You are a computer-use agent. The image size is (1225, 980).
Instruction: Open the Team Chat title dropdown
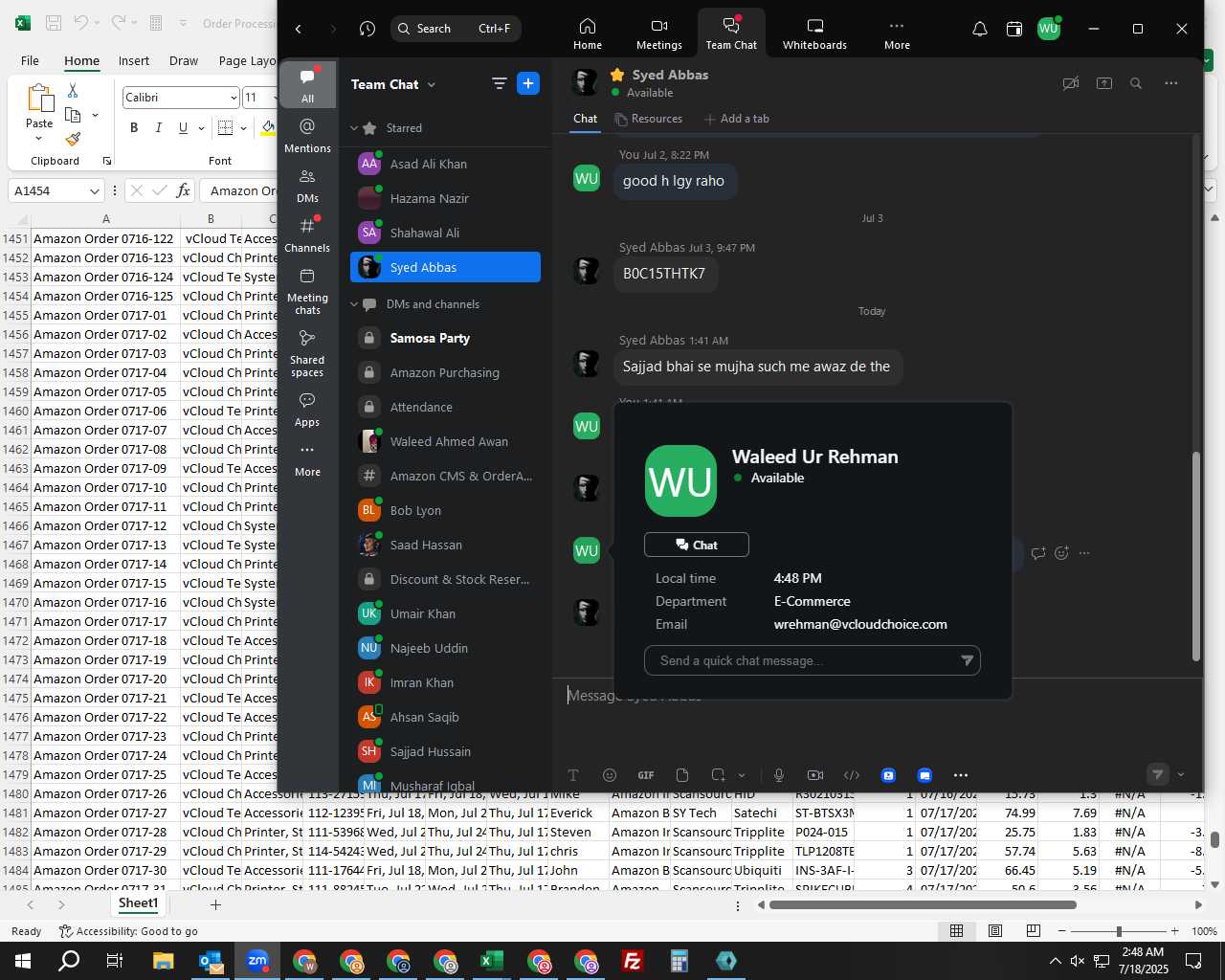point(432,84)
